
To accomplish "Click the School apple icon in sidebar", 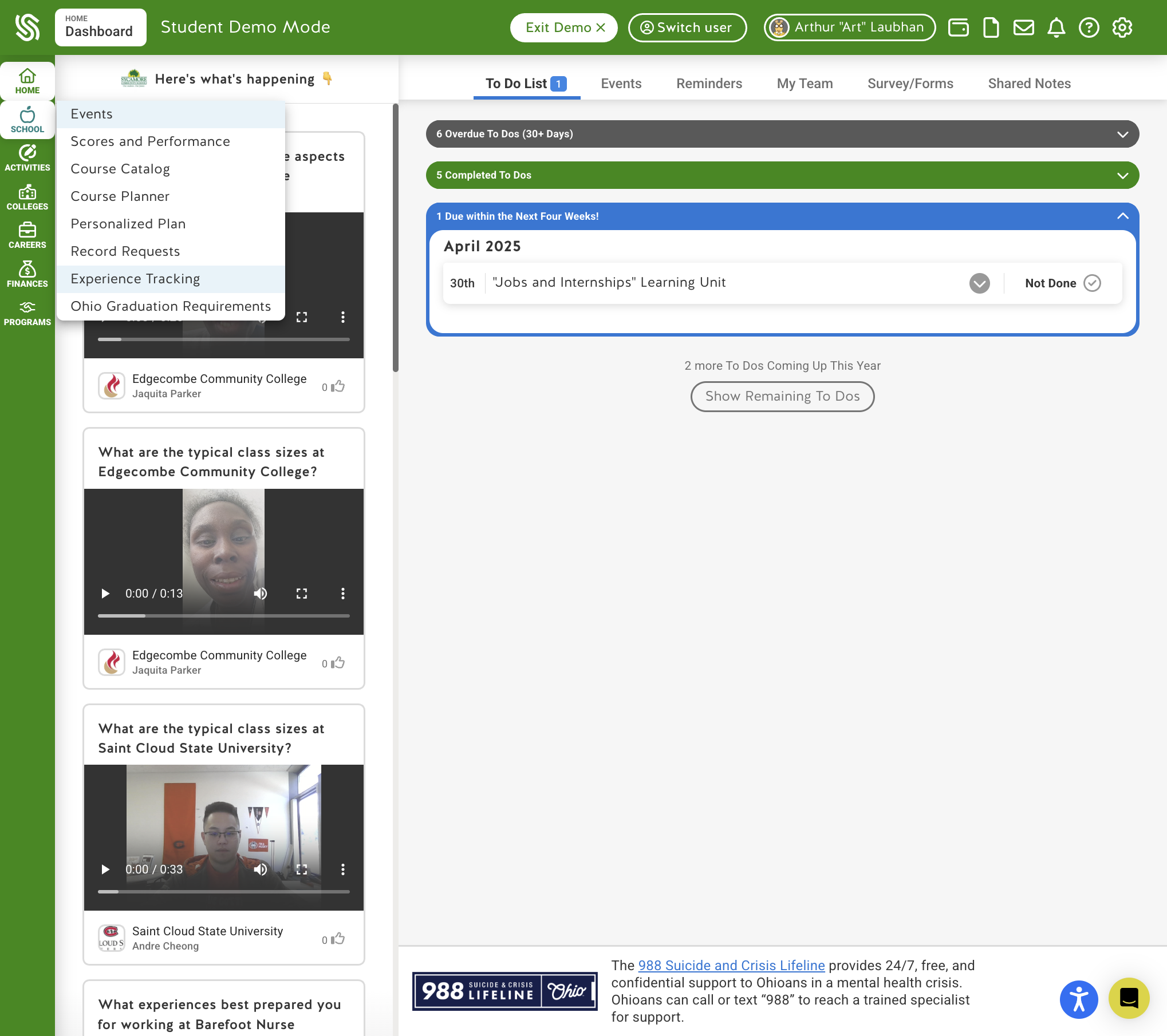I will point(27,115).
